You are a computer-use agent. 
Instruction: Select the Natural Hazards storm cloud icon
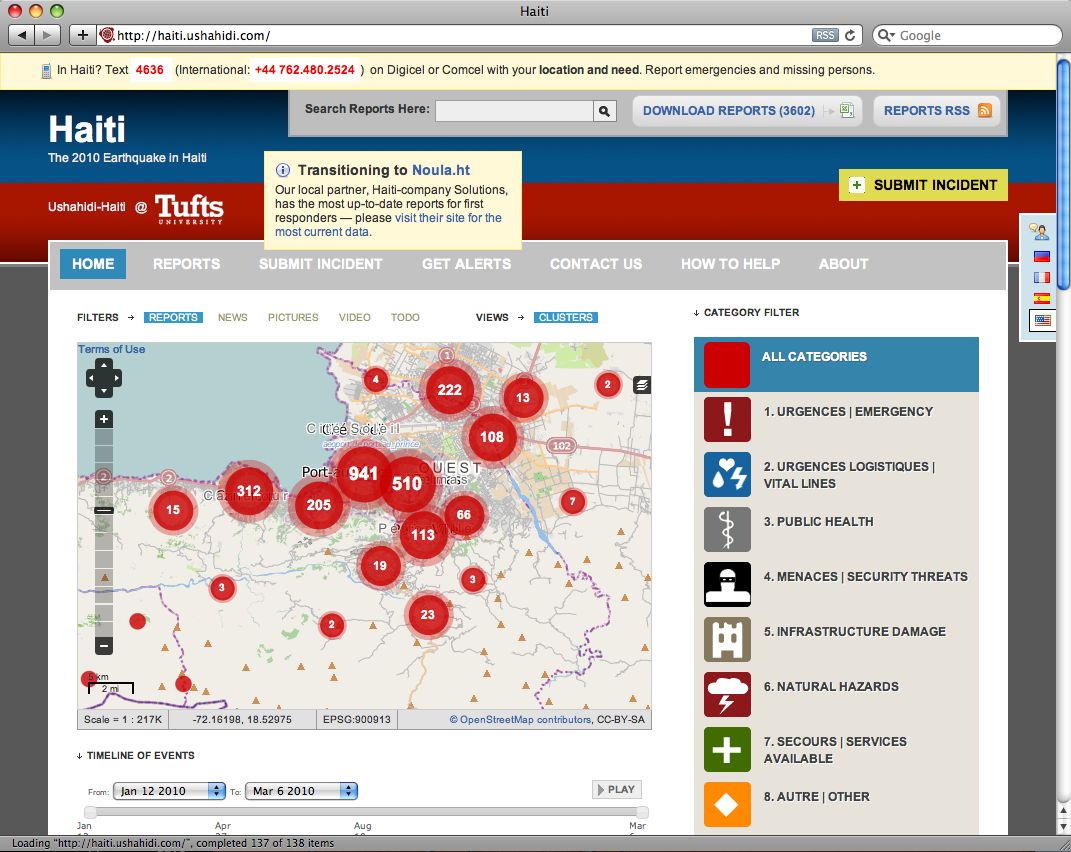point(727,694)
